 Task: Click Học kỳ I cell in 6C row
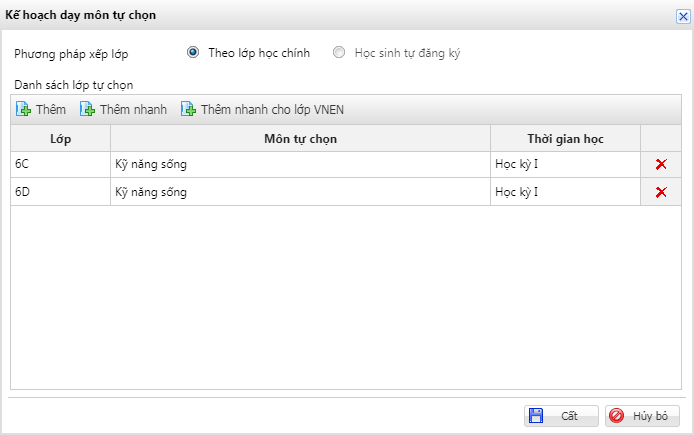(x=516, y=165)
